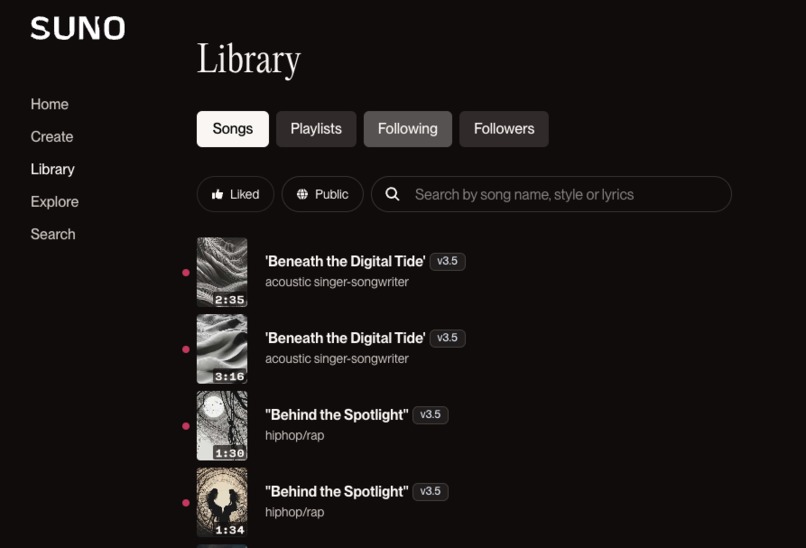806x548 pixels.
Task: Switch to the Playlists tab
Action: coord(316,129)
